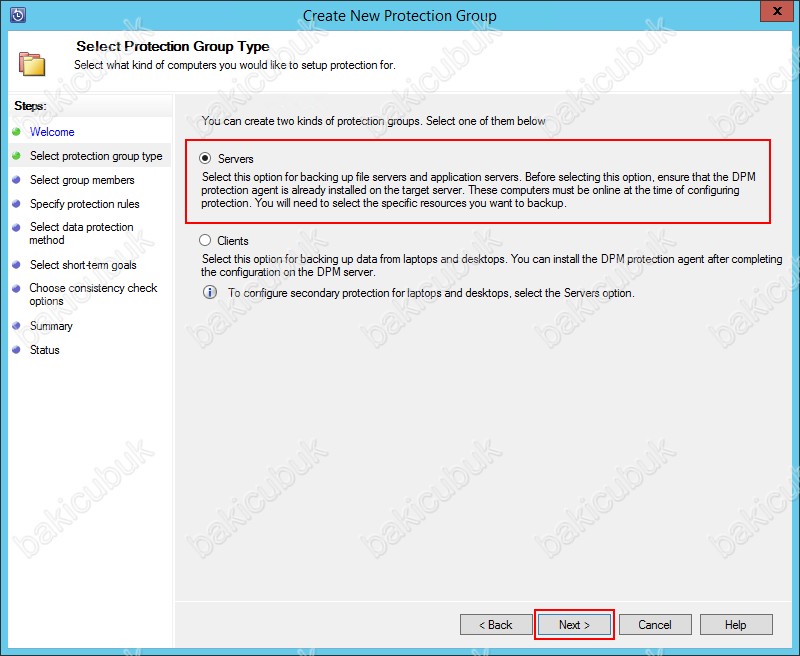
Task: Select the Servers radio button
Action: tap(205, 158)
